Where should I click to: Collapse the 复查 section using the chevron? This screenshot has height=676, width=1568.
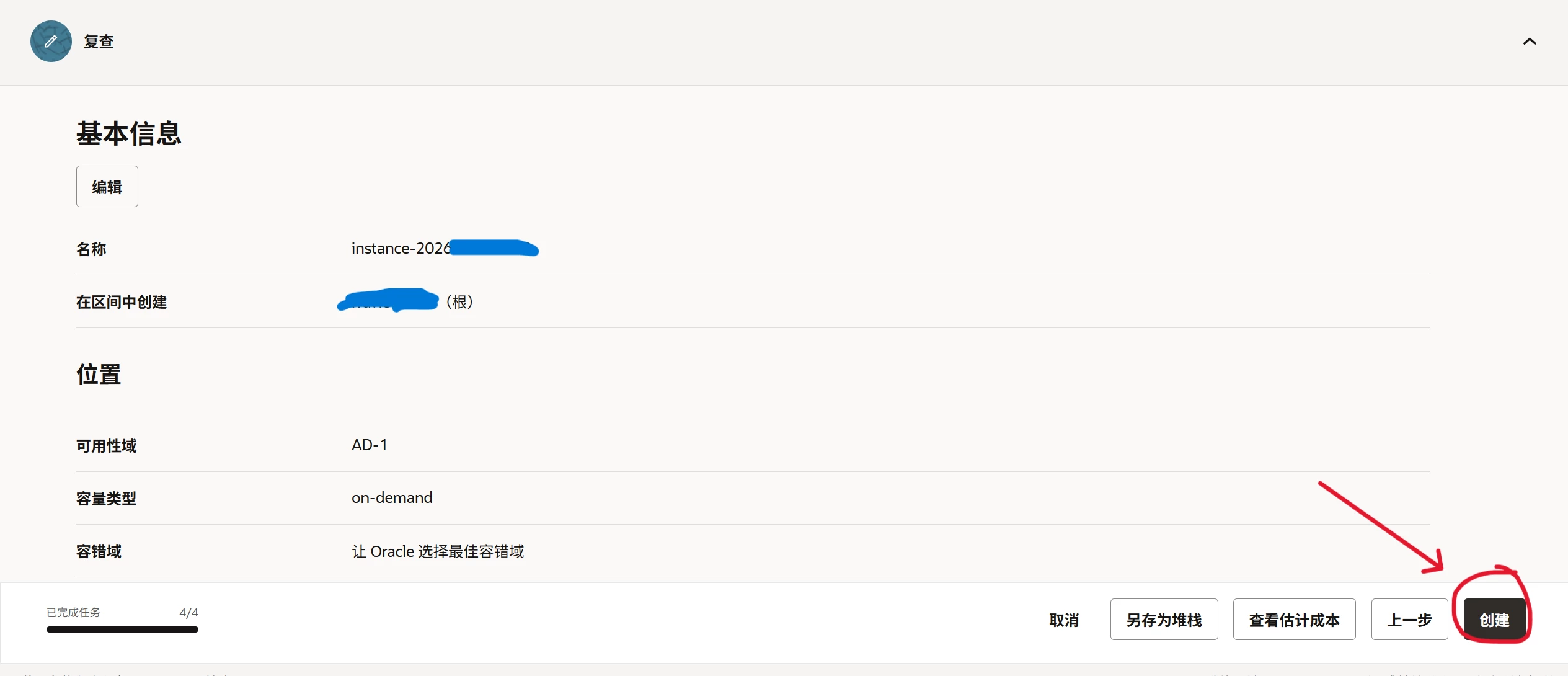(1530, 42)
